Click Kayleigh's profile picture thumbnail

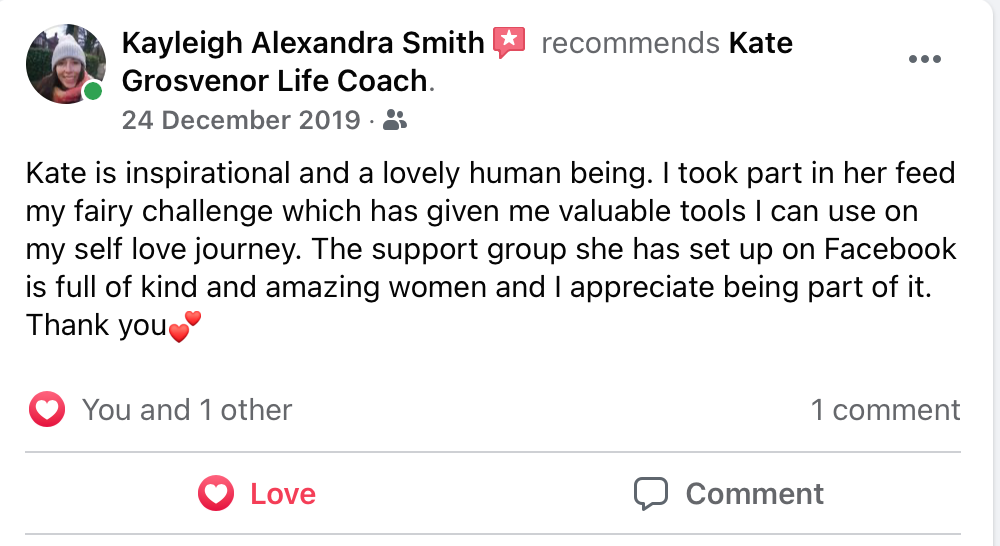pyautogui.click(x=66, y=64)
